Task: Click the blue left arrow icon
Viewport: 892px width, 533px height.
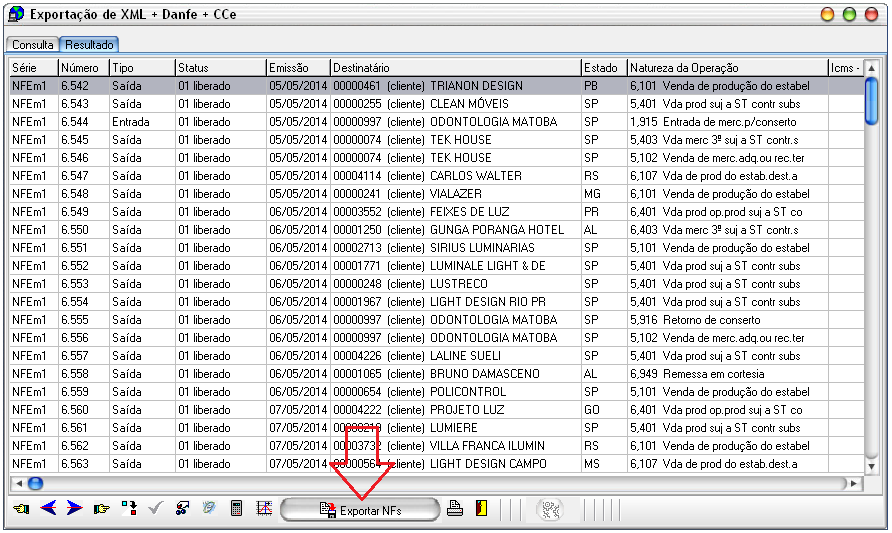Action: pos(48,508)
